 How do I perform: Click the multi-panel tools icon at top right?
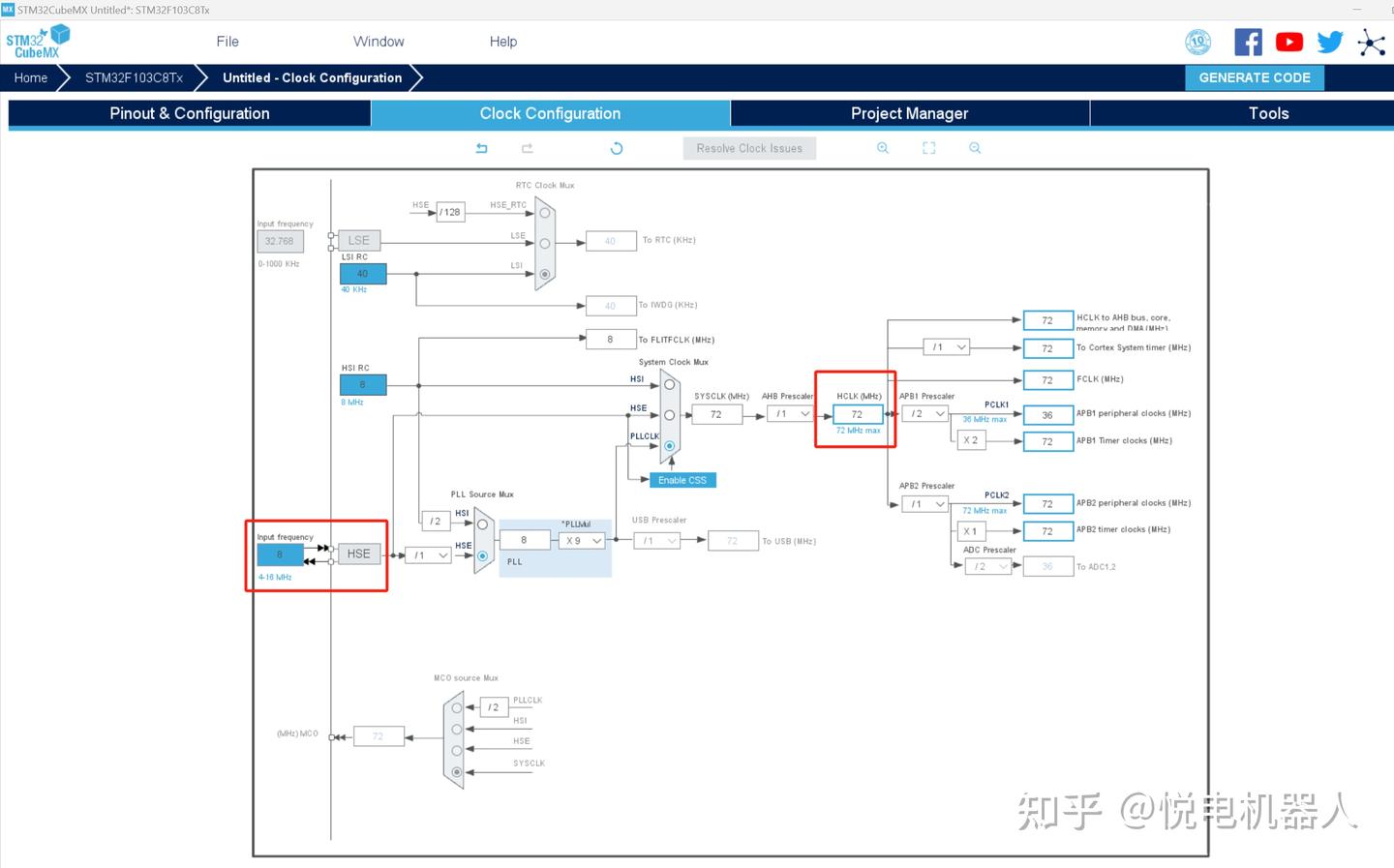pyautogui.click(x=1372, y=43)
